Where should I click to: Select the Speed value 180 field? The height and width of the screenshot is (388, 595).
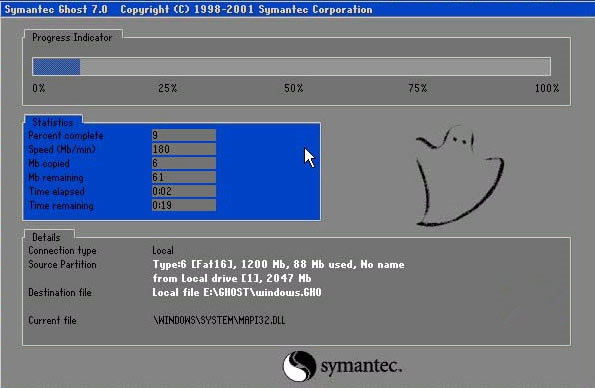[184, 149]
